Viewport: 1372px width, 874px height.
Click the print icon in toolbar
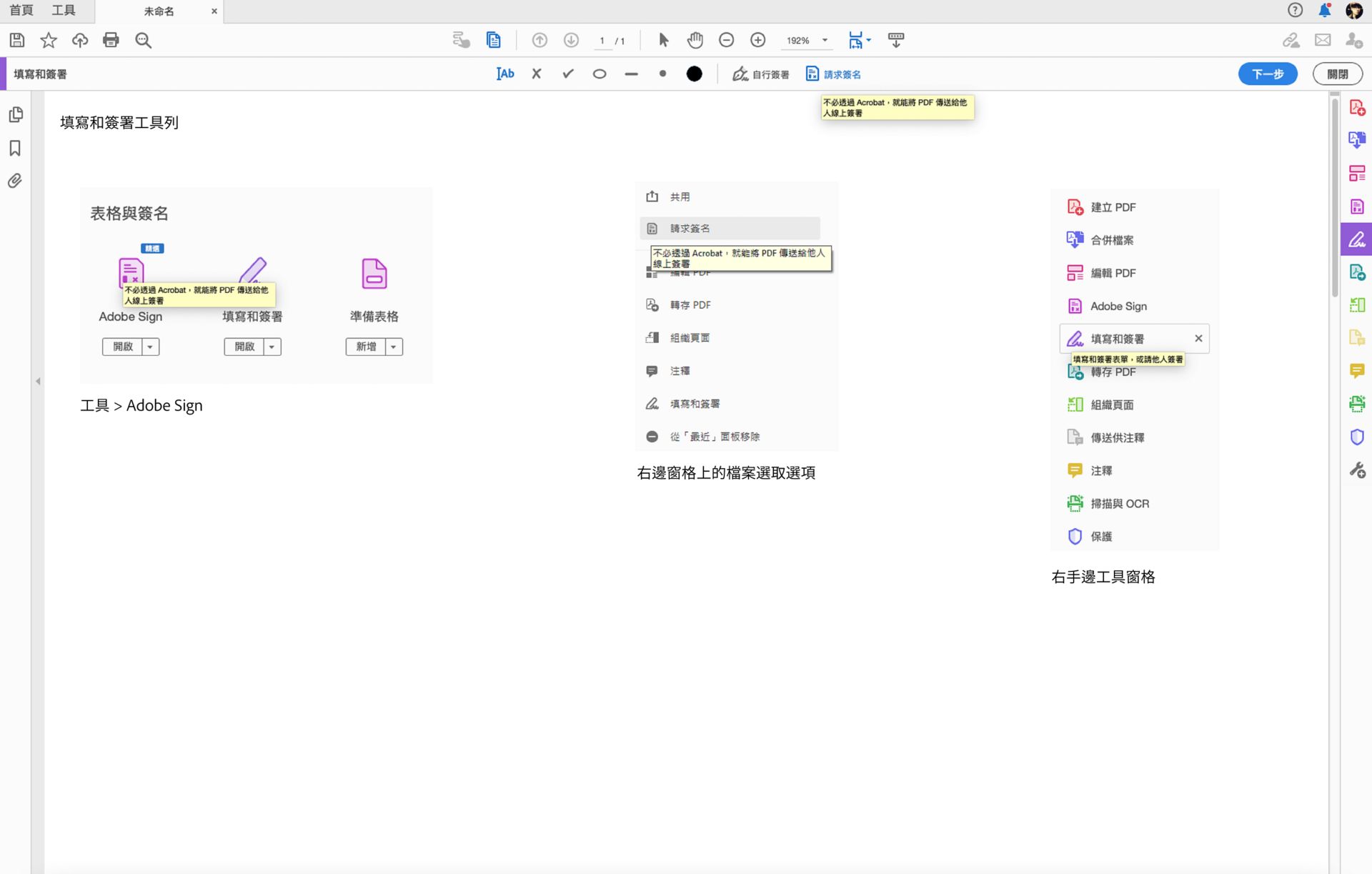pos(111,40)
